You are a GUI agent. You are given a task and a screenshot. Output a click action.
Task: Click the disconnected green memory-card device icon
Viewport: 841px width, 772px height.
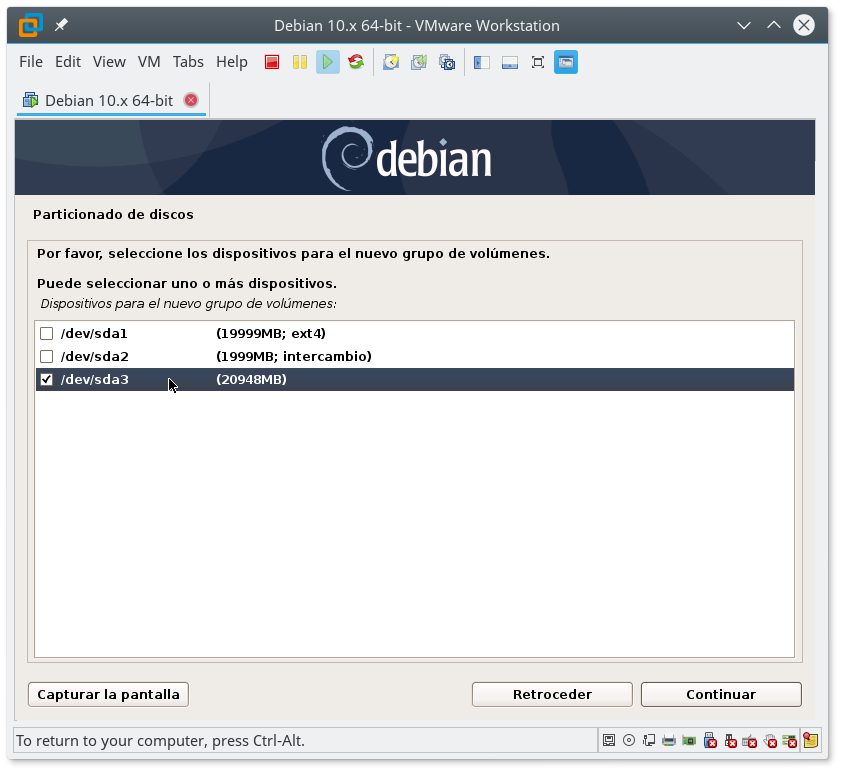pyautogui.click(x=790, y=741)
